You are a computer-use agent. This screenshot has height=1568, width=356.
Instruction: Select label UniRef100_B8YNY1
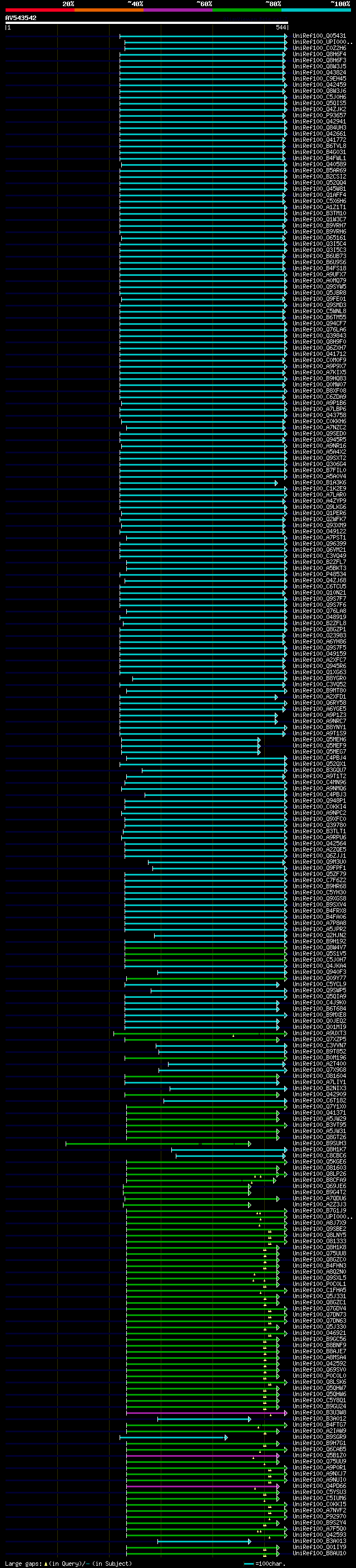[319, 728]
